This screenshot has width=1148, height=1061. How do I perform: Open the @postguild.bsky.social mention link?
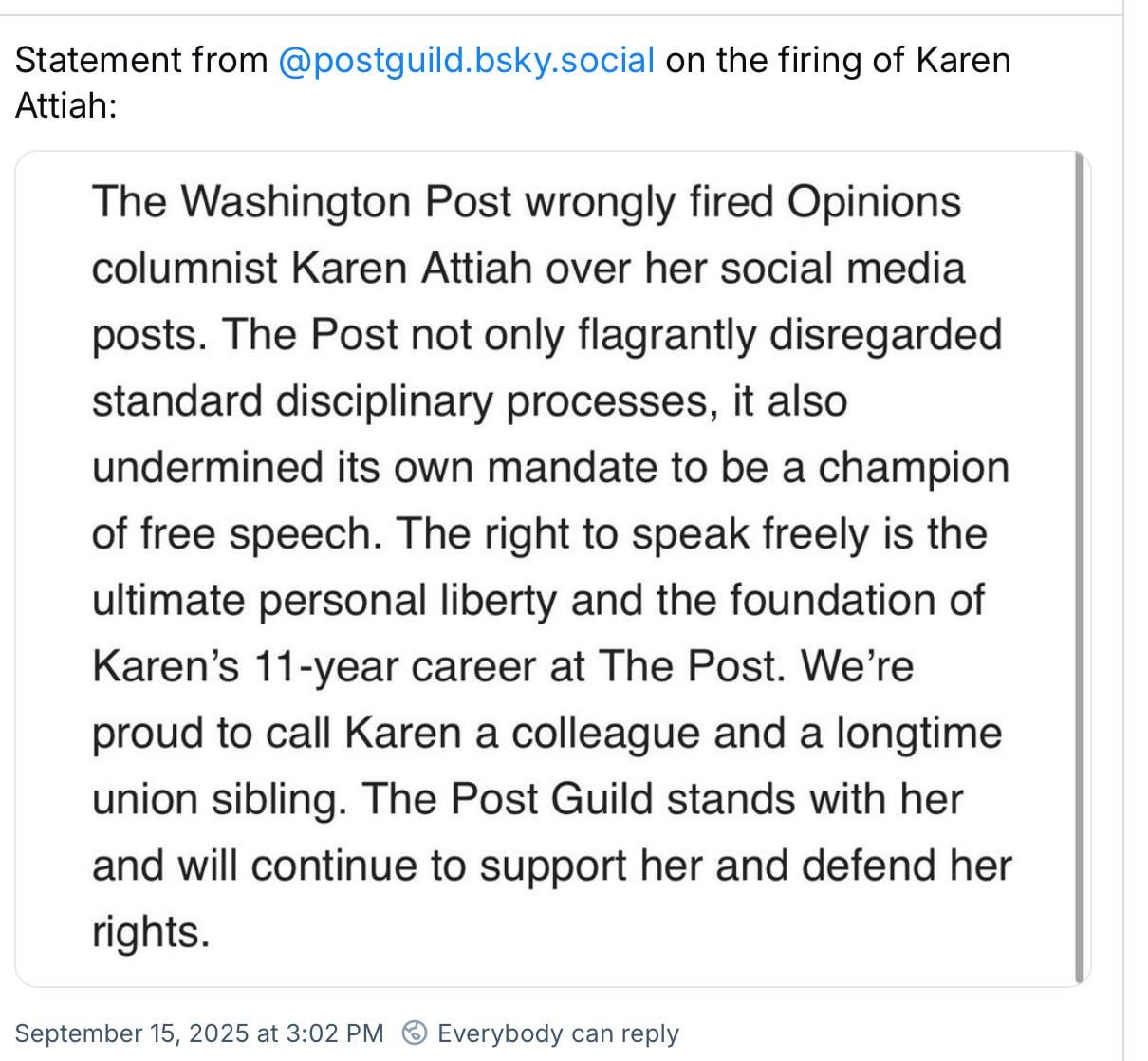(x=466, y=61)
